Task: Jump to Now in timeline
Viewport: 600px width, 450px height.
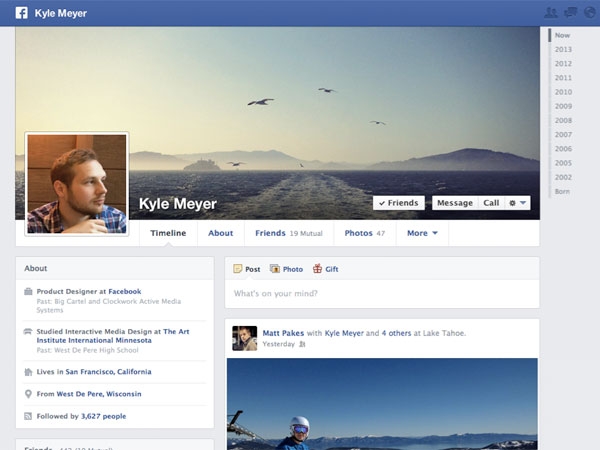Action: coord(562,35)
